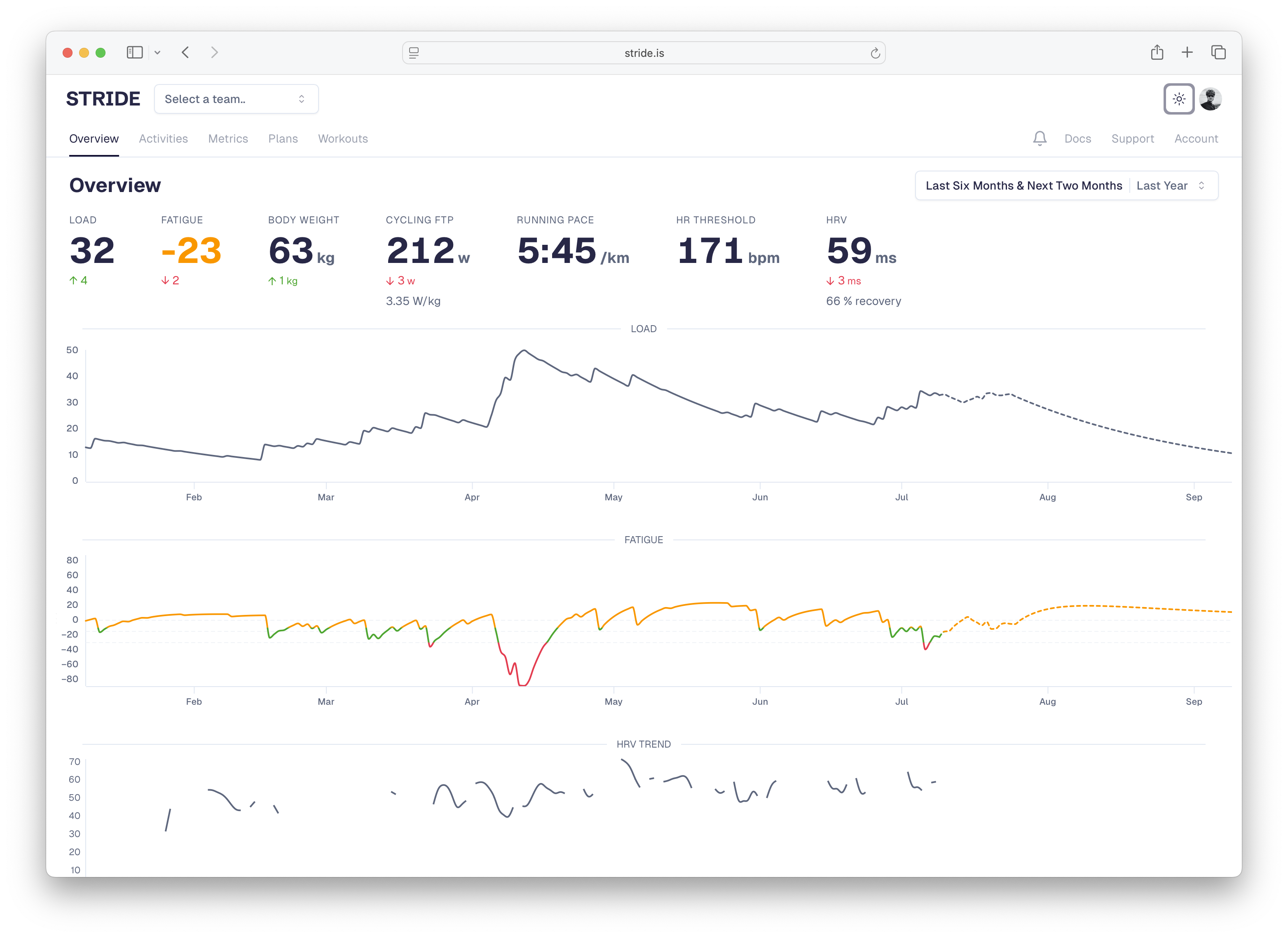Expand the Last Year chooser chevrons

[x=1202, y=185]
